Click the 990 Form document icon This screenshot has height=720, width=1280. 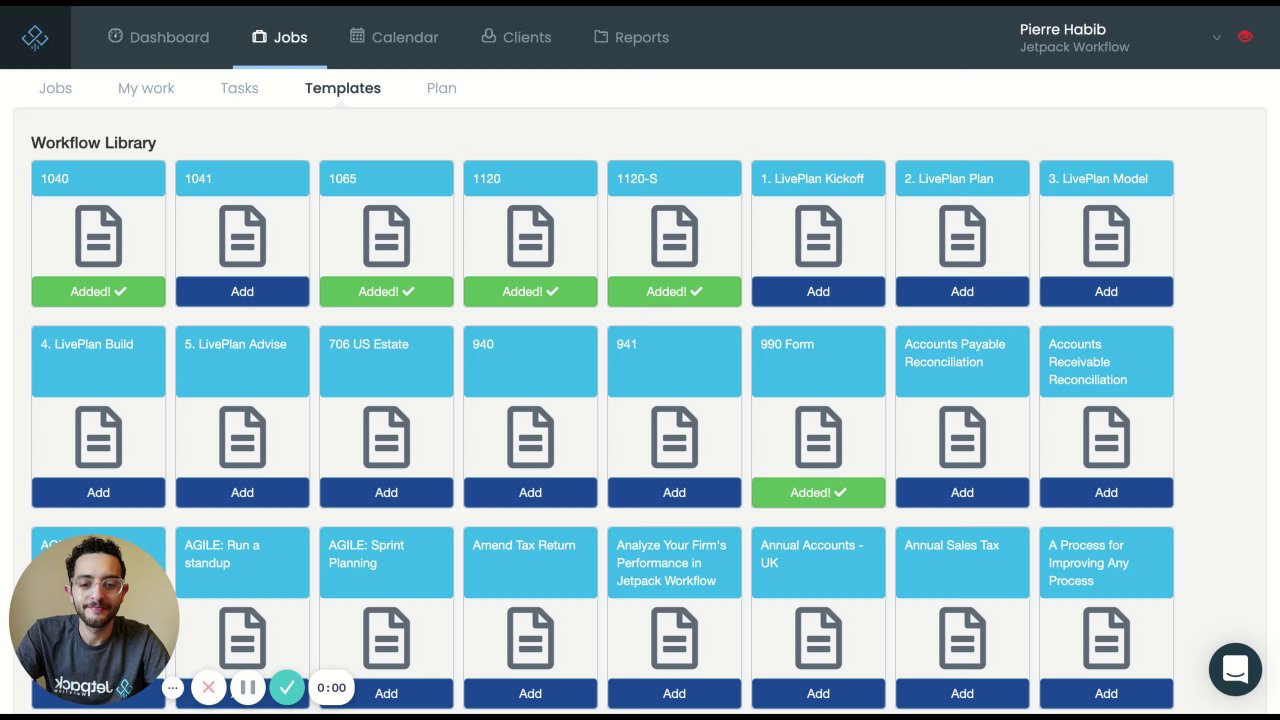[x=818, y=437]
